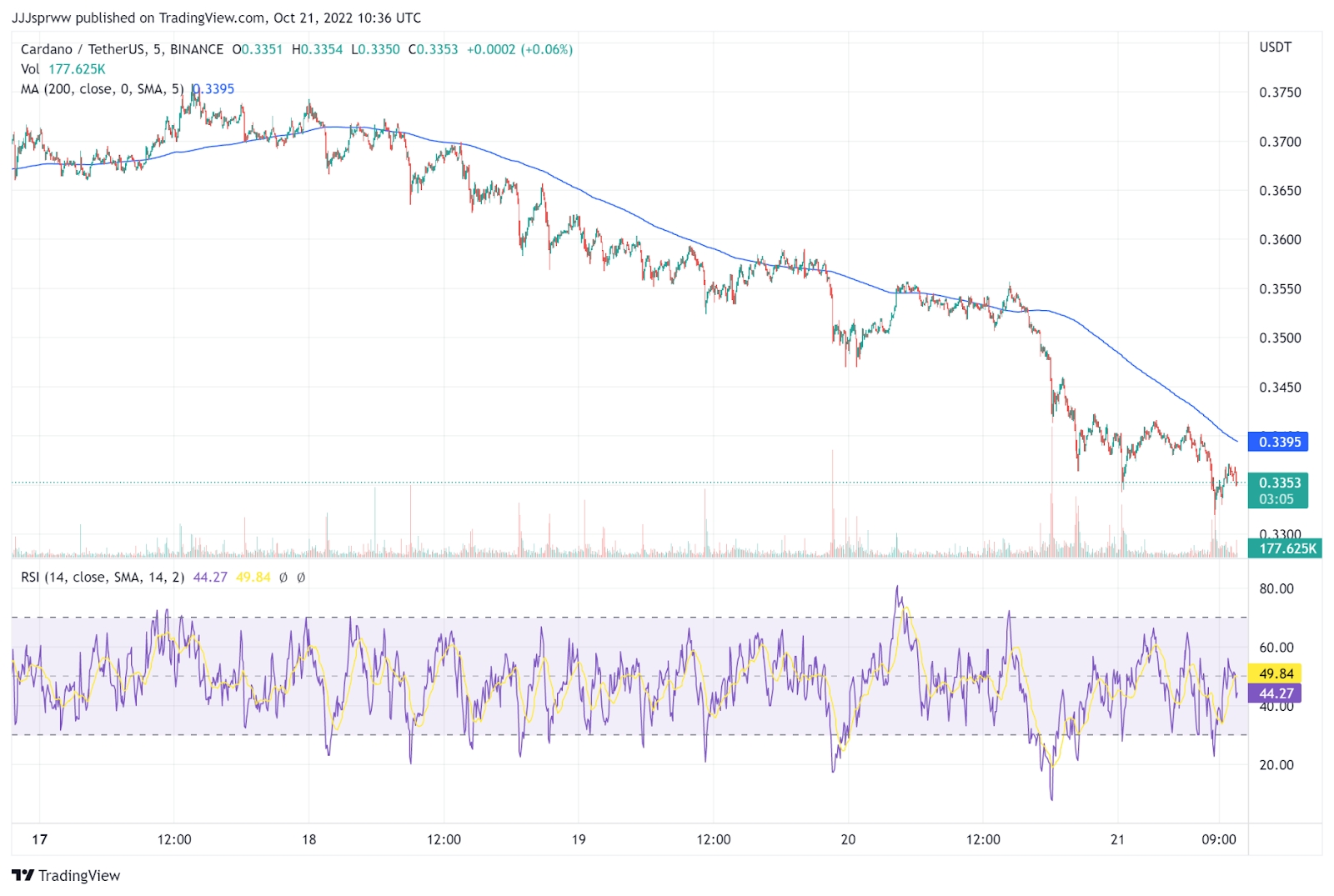This screenshot has height=896, width=1334.
Task: Click the 80.00 RSI axis tick
Action: (1276, 588)
